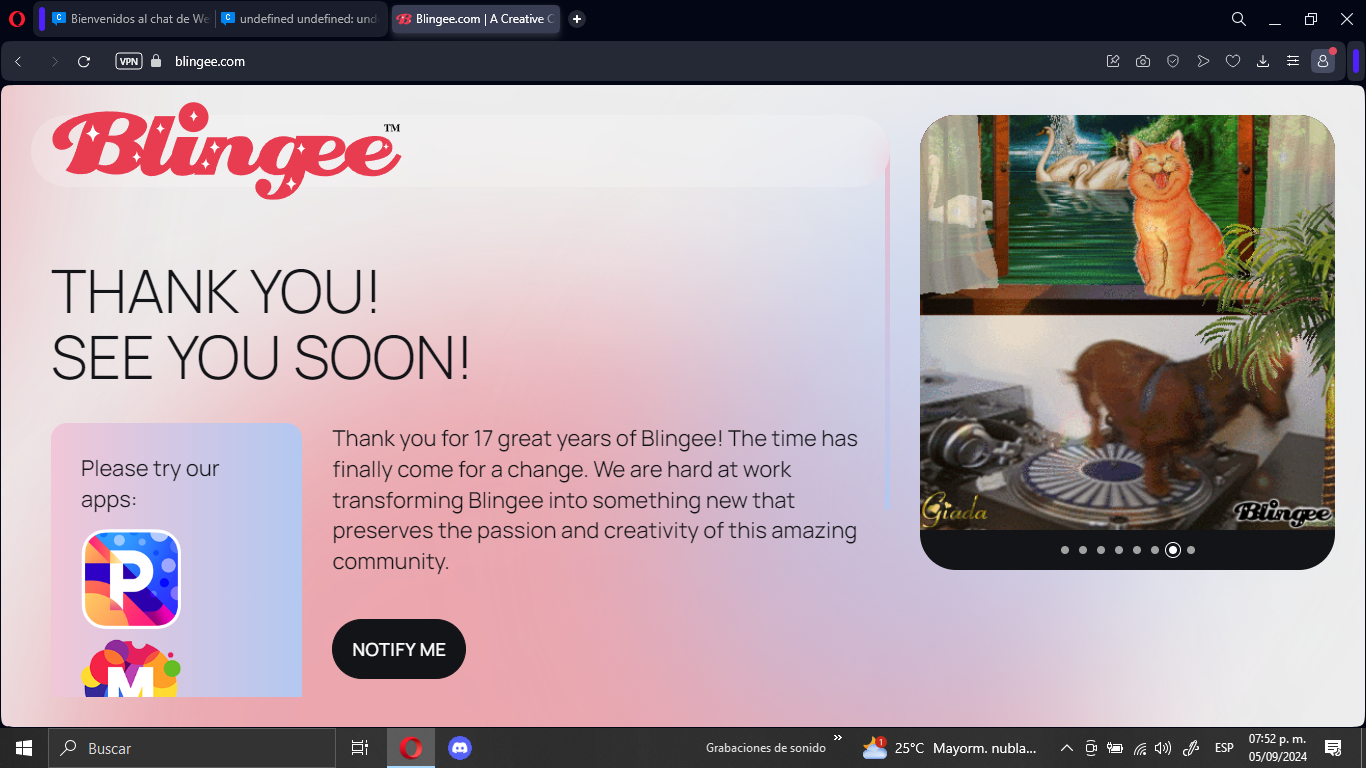Click the NOTIFY ME button

tap(399, 649)
